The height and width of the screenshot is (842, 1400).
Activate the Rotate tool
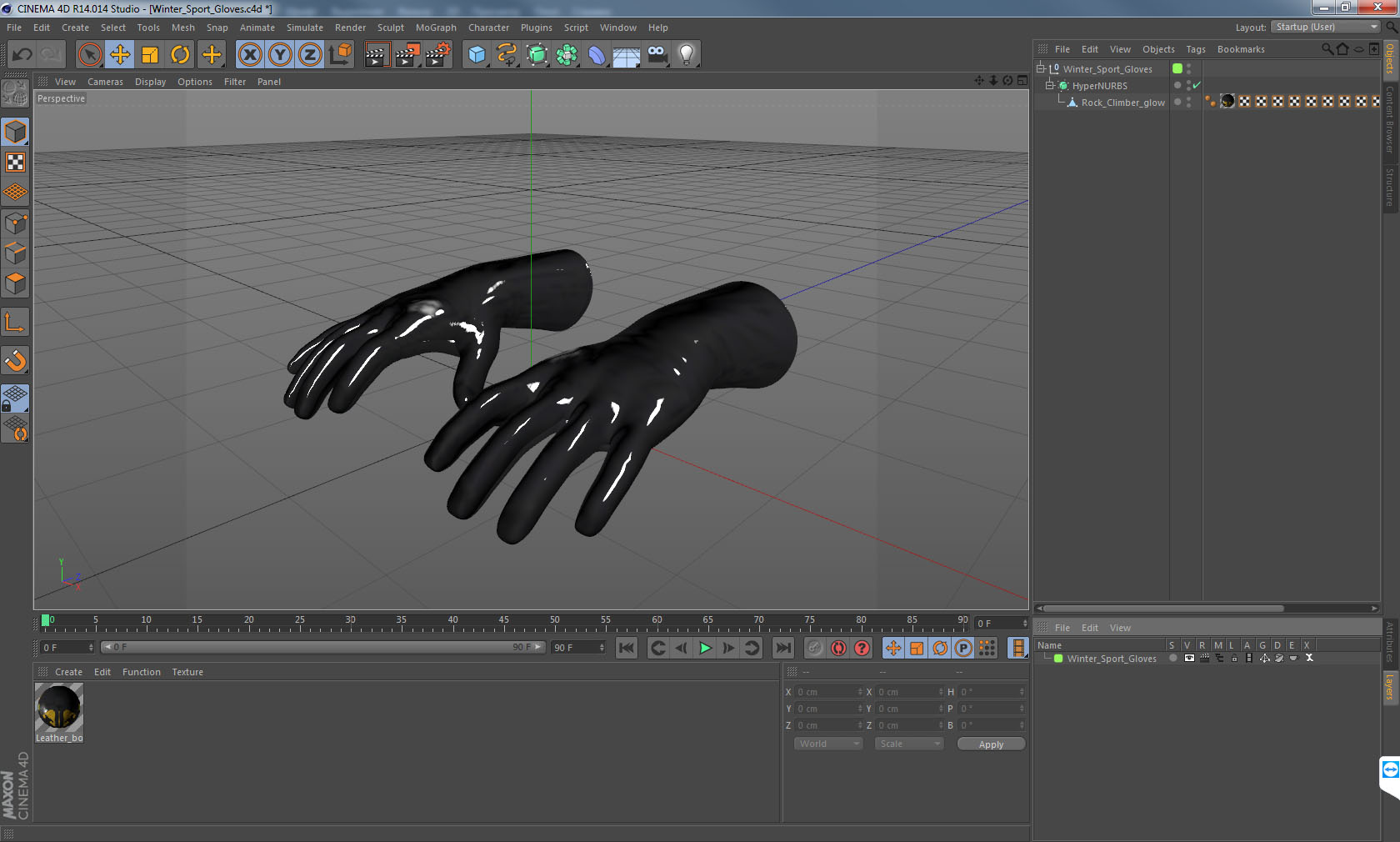(x=180, y=55)
